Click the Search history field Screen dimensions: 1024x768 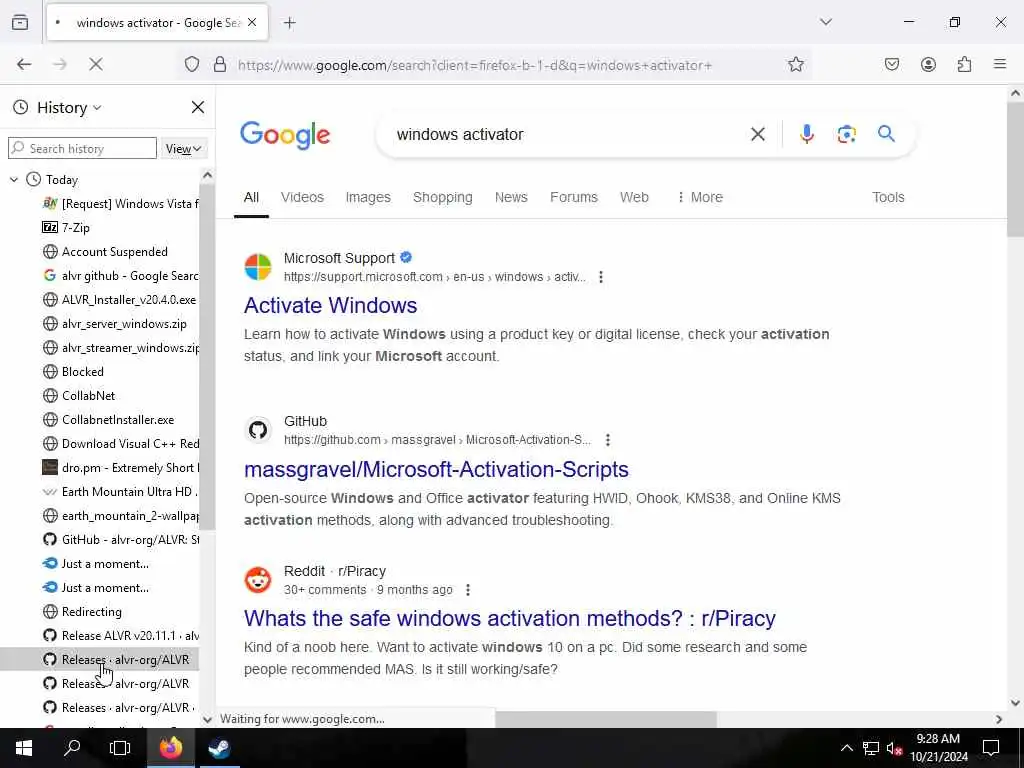[x=82, y=148]
